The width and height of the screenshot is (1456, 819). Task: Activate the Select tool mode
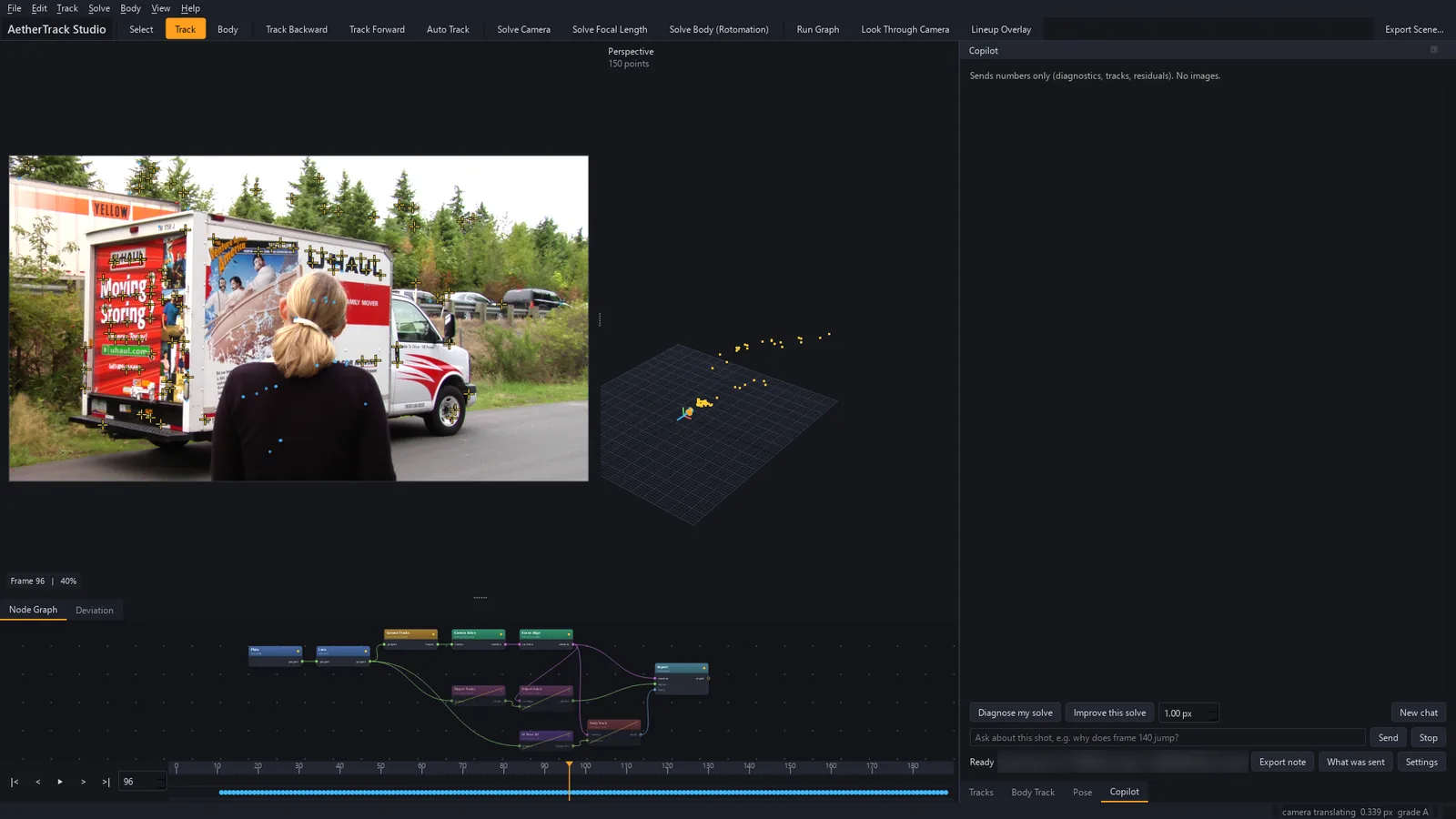141,29
